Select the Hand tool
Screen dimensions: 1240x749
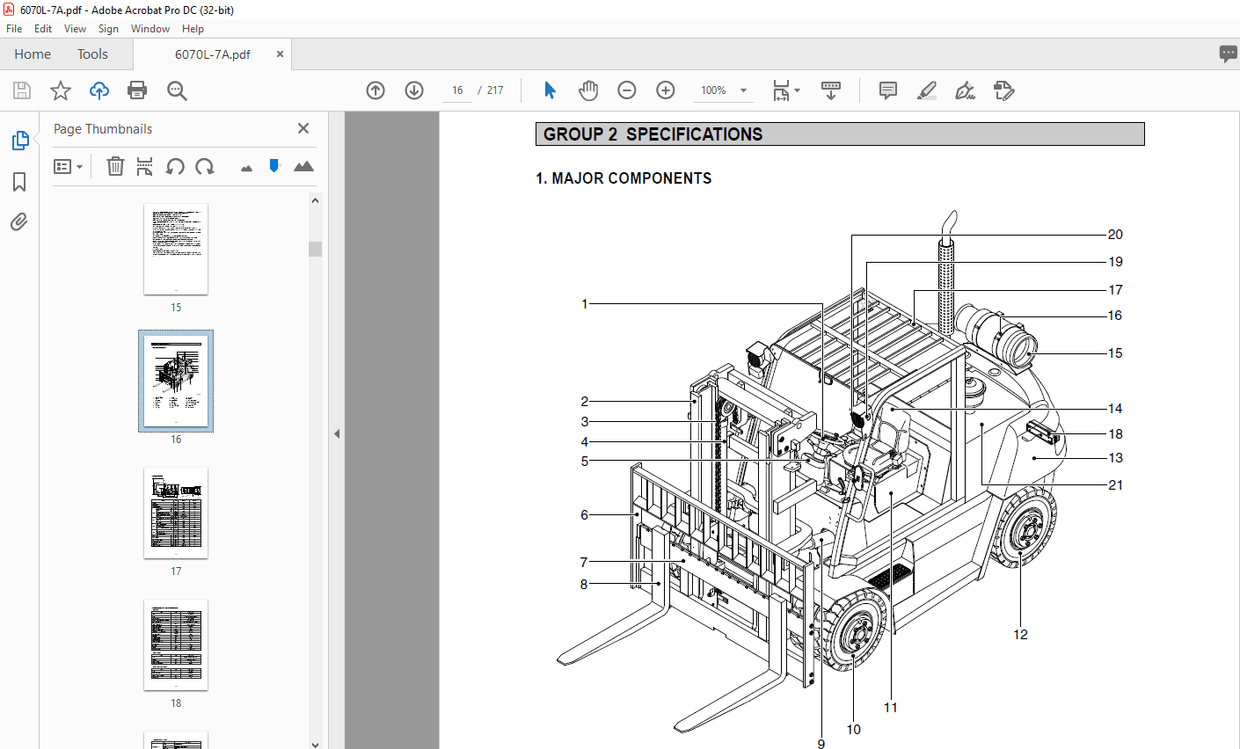coord(589,90)
